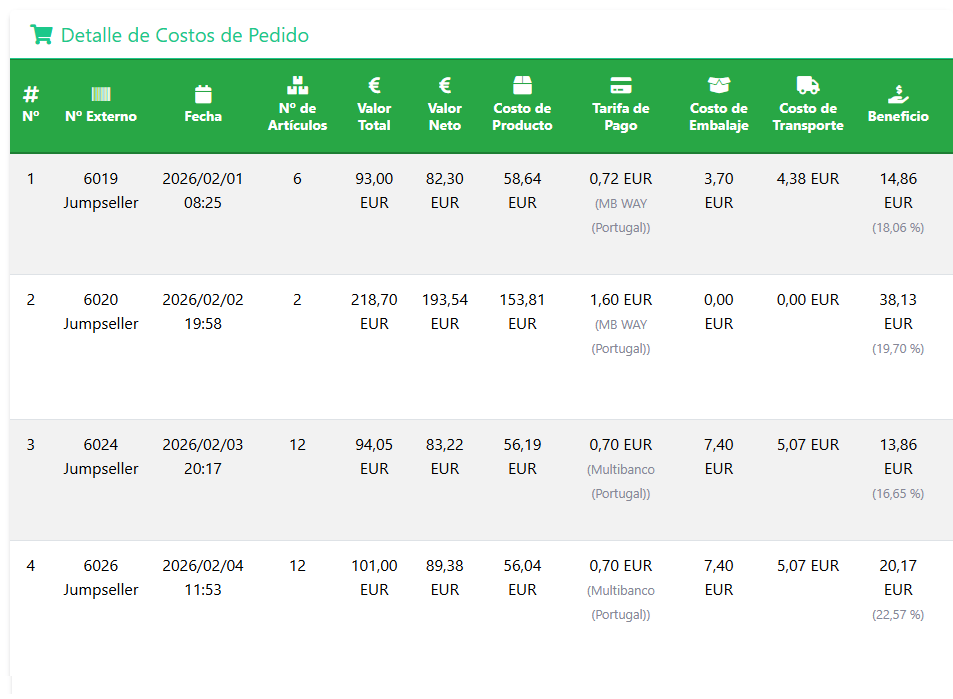
Task: Click the box icon above Costo de Producto
Action: point(522,85)
